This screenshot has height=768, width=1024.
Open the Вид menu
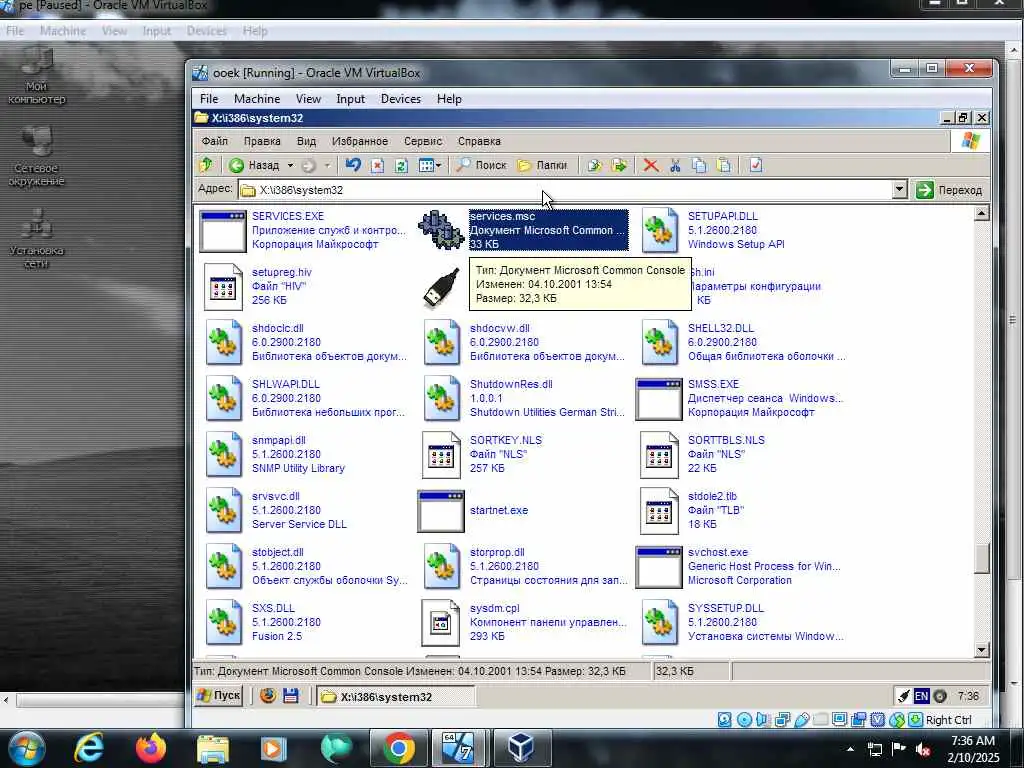point(306,141)
